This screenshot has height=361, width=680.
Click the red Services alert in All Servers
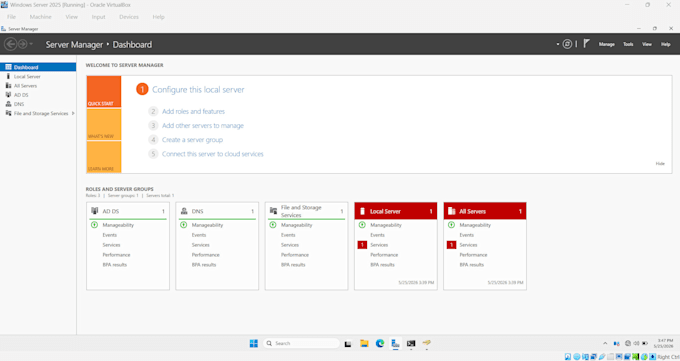(451, 245)
